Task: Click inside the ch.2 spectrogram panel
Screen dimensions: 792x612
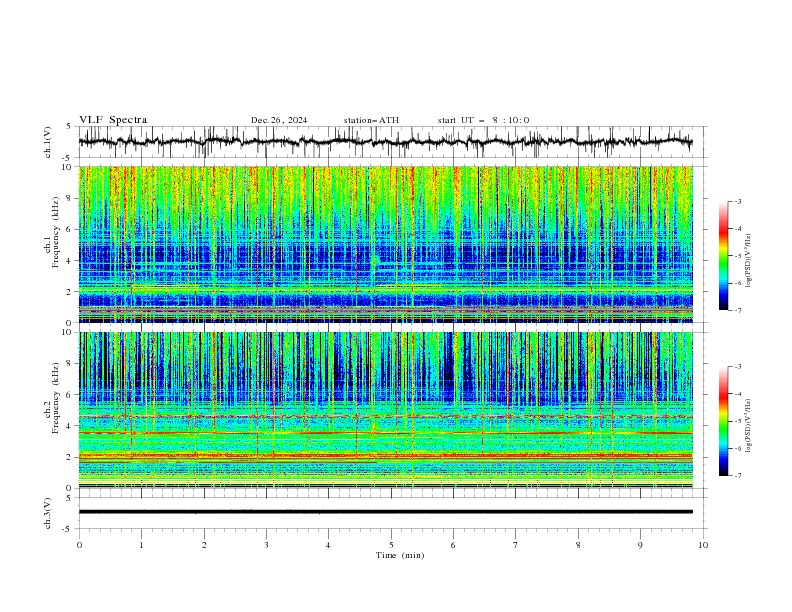Action: click(x=385, y=410)
